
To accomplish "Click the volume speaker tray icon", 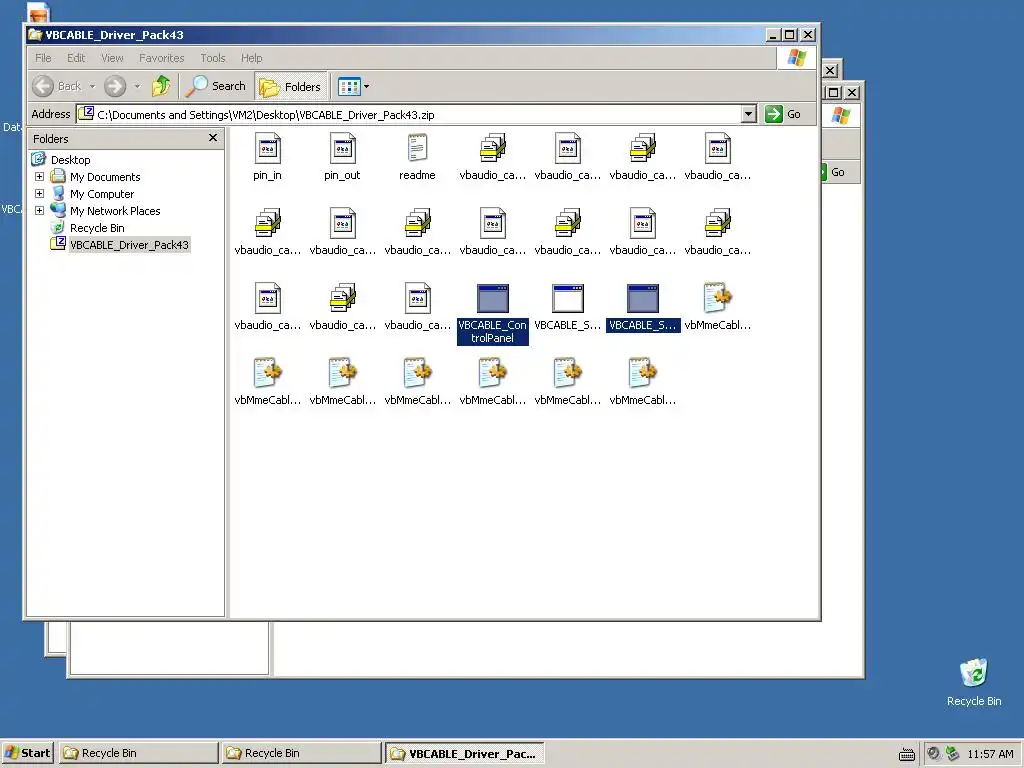I will click(933, 753).
